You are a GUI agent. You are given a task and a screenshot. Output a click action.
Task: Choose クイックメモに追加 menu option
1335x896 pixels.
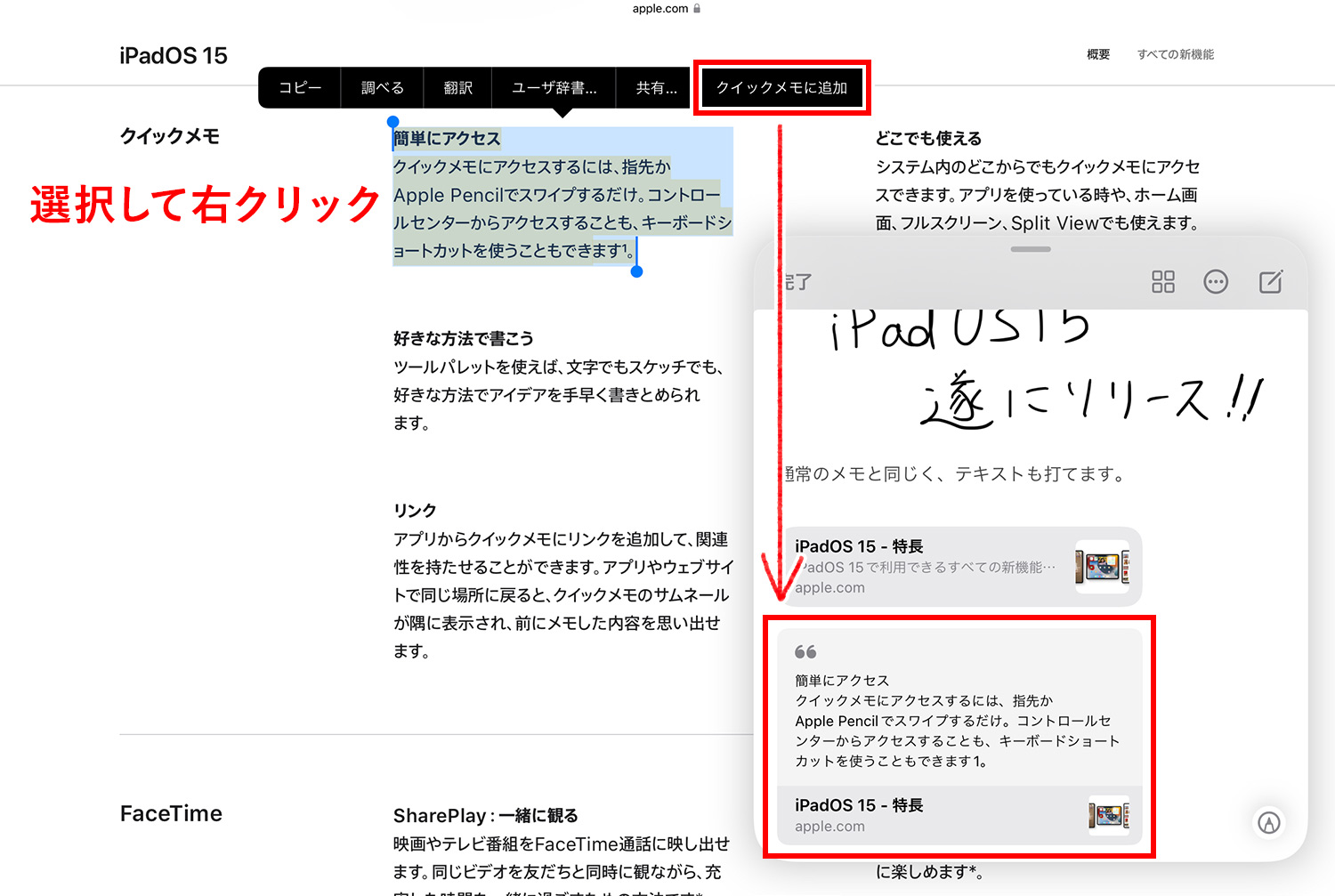[781, 87]
